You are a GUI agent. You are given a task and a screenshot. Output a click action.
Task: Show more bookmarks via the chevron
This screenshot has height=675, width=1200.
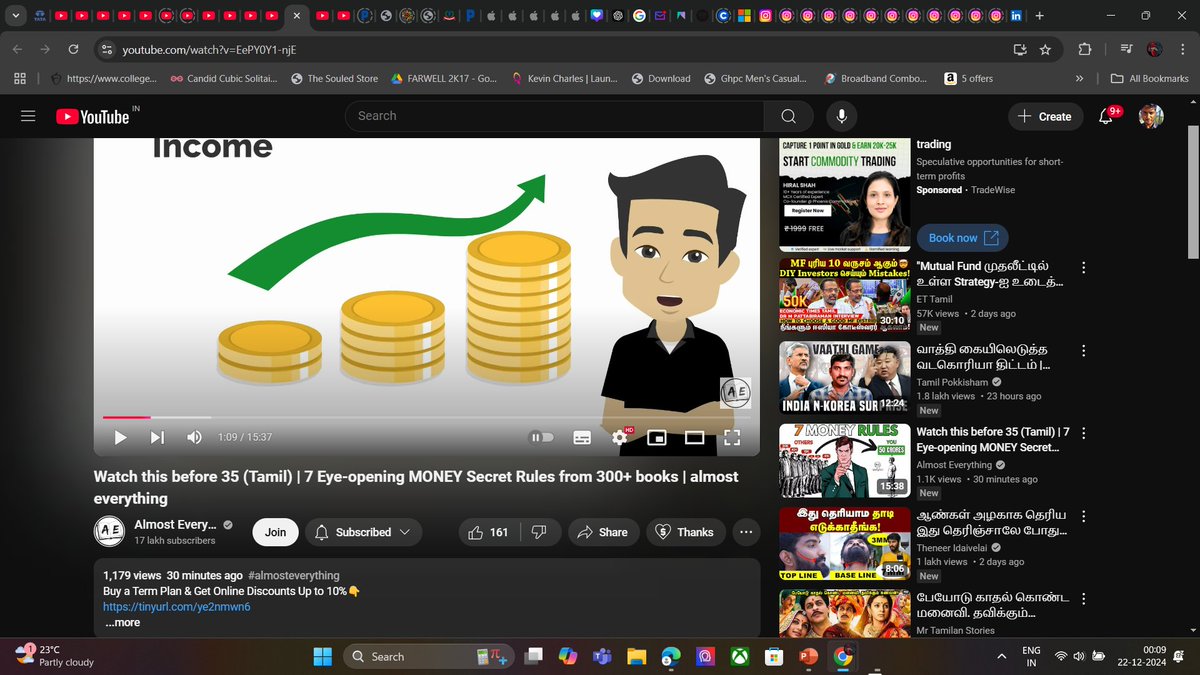coord(1079,78)
